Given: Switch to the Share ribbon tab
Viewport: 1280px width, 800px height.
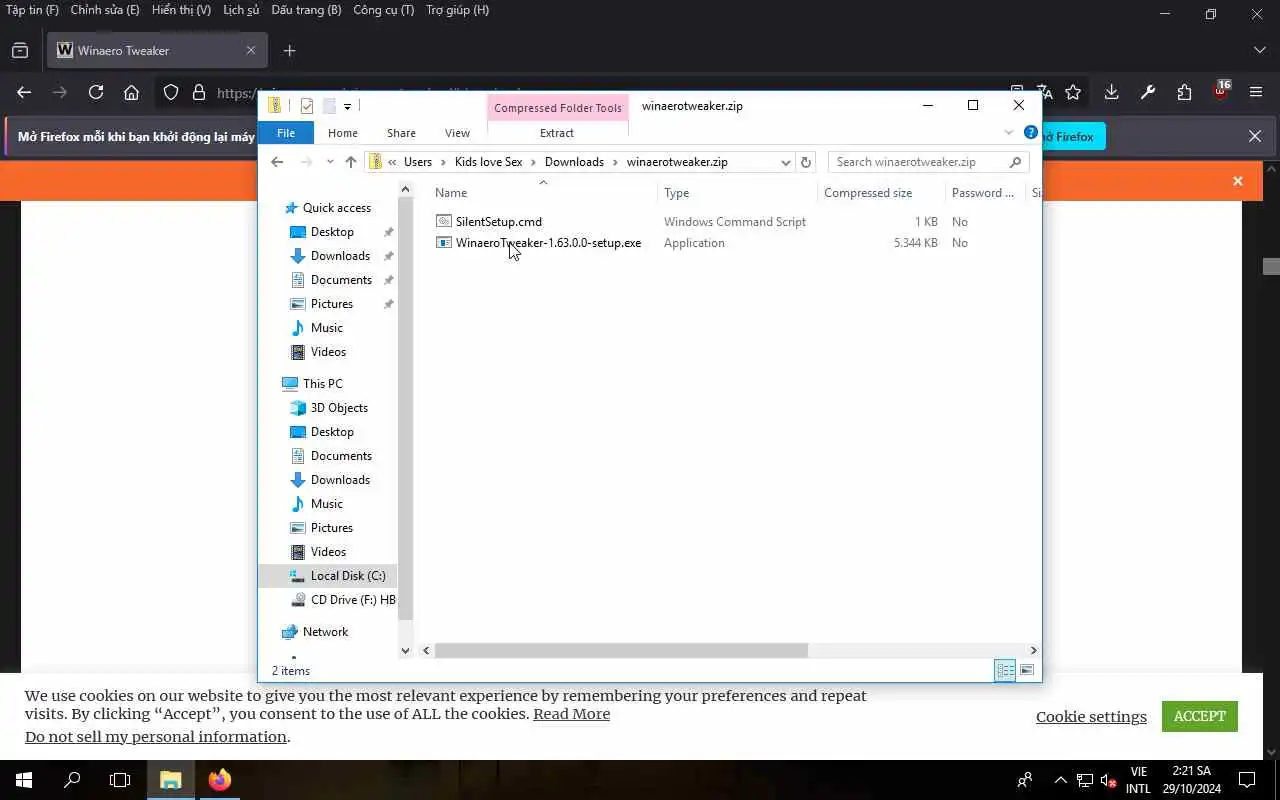Looking at the screenshot, I should 401,133.
